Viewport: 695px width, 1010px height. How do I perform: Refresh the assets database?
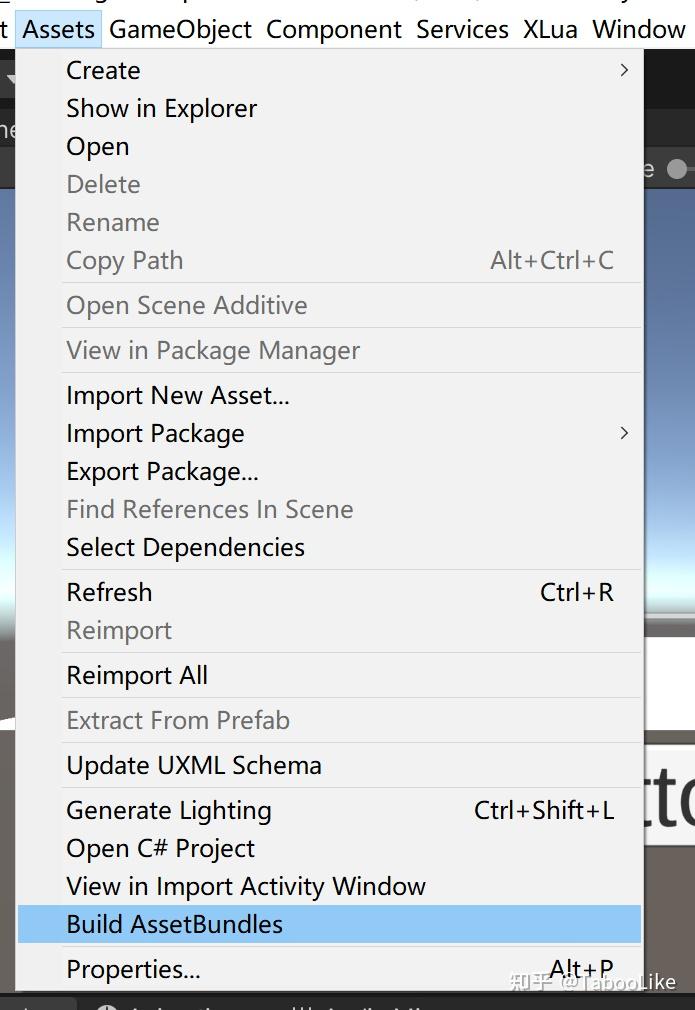(x=110, y=592)
